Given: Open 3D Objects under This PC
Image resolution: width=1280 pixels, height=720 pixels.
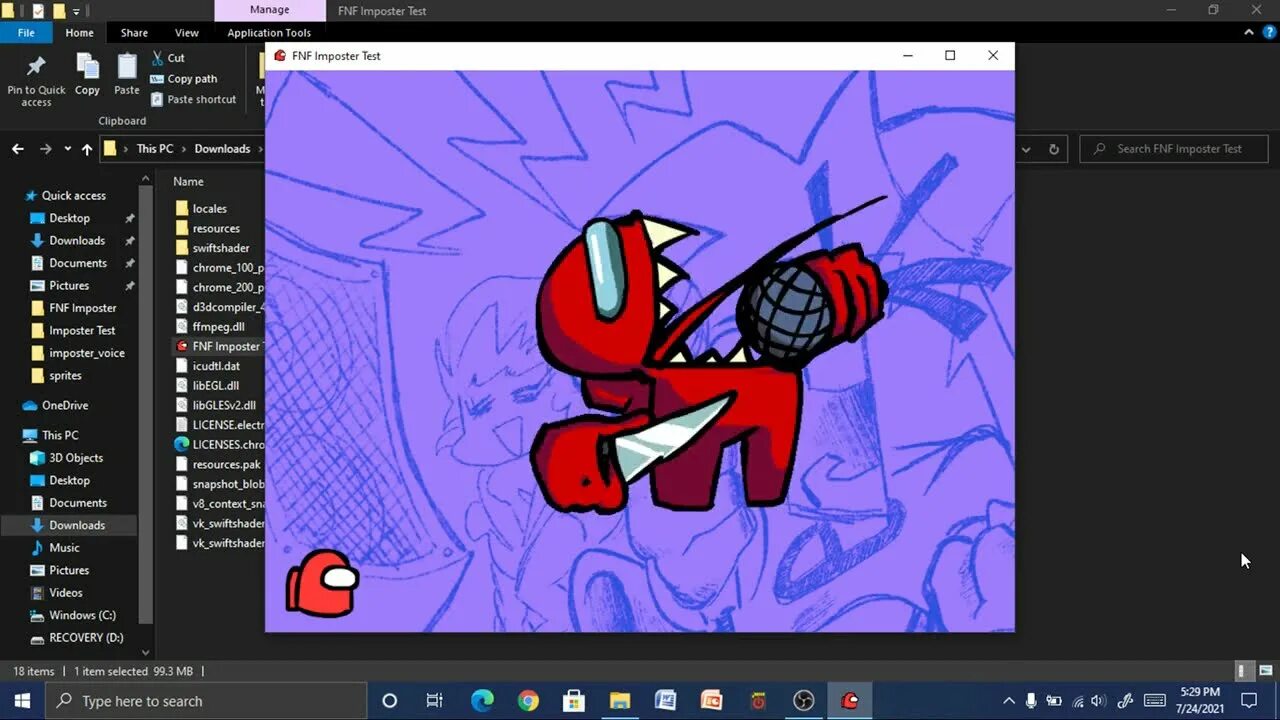Looking at the screenshot, I should pos(76,458).
